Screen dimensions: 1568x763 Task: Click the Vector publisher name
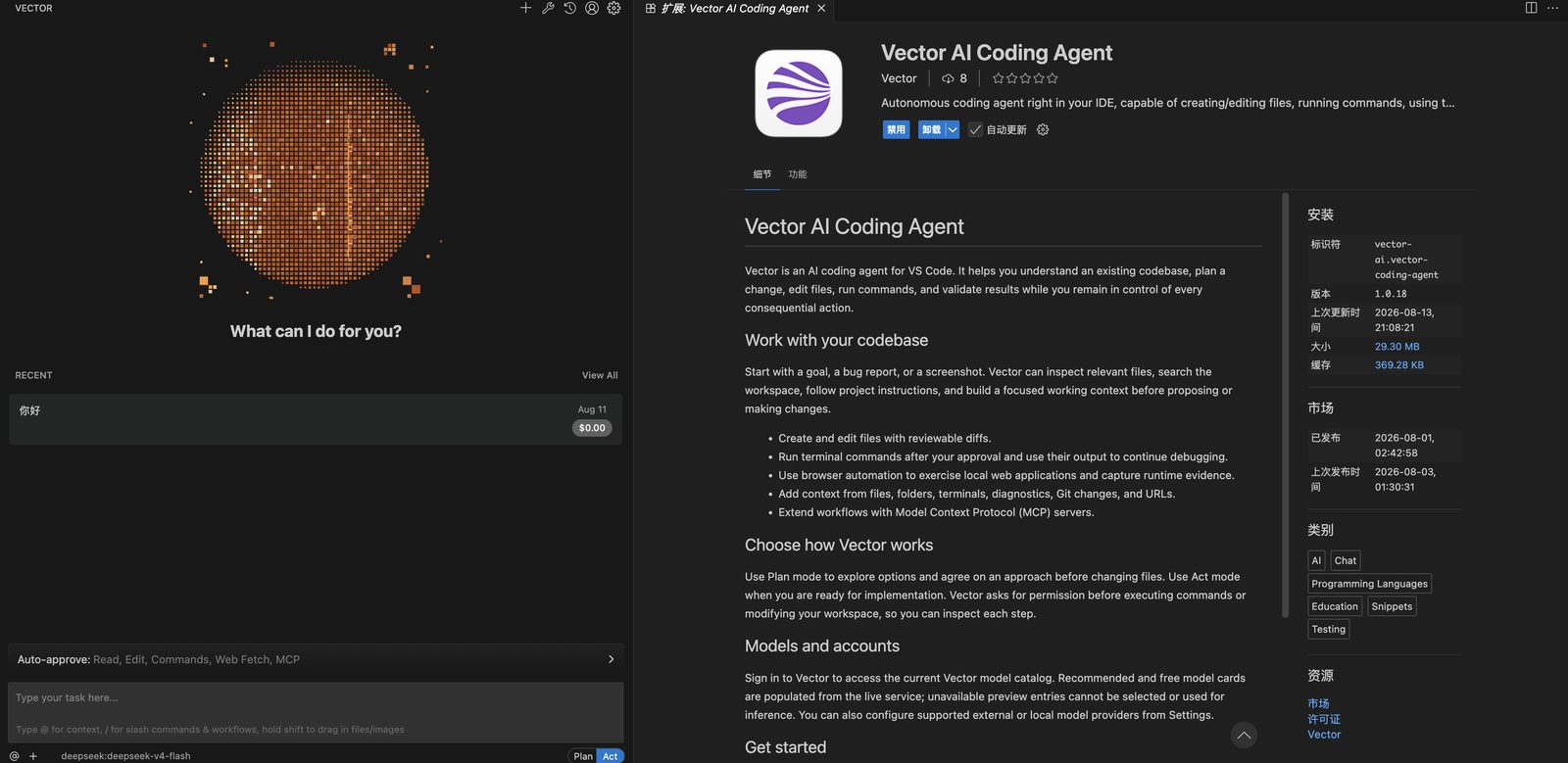(899, 78)
